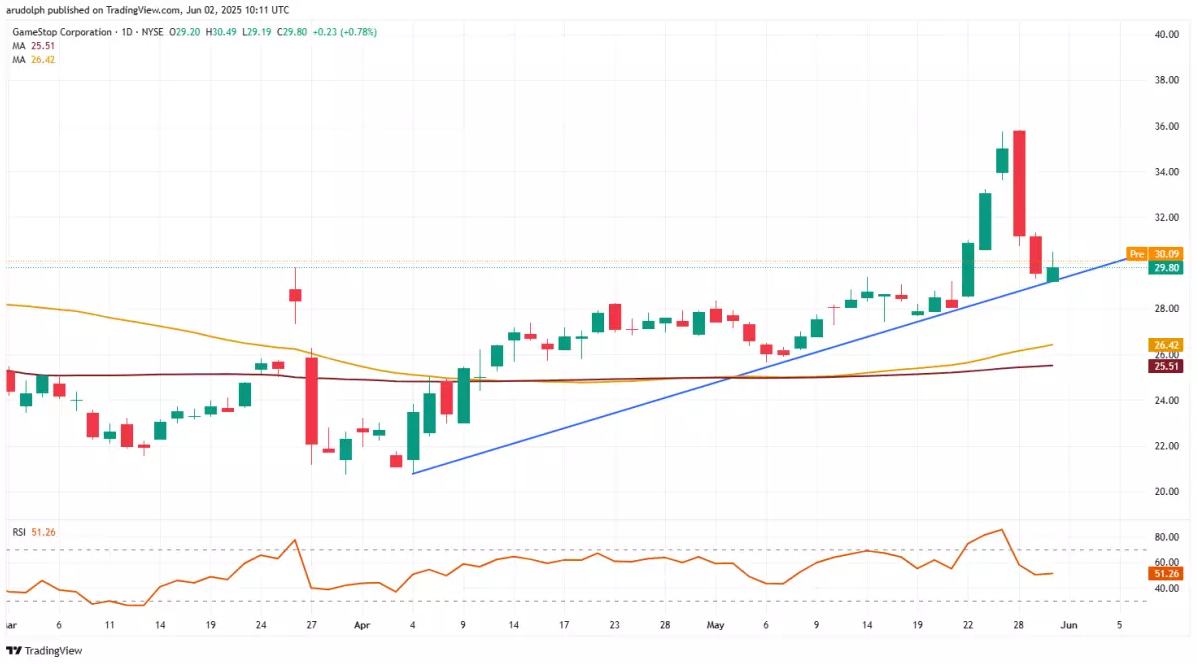The width and height of the screenshot is (1197, 664).
Task: Select the RSI 51.26 indicator legend
Action: pyautogui.click(x=34, y=532)
